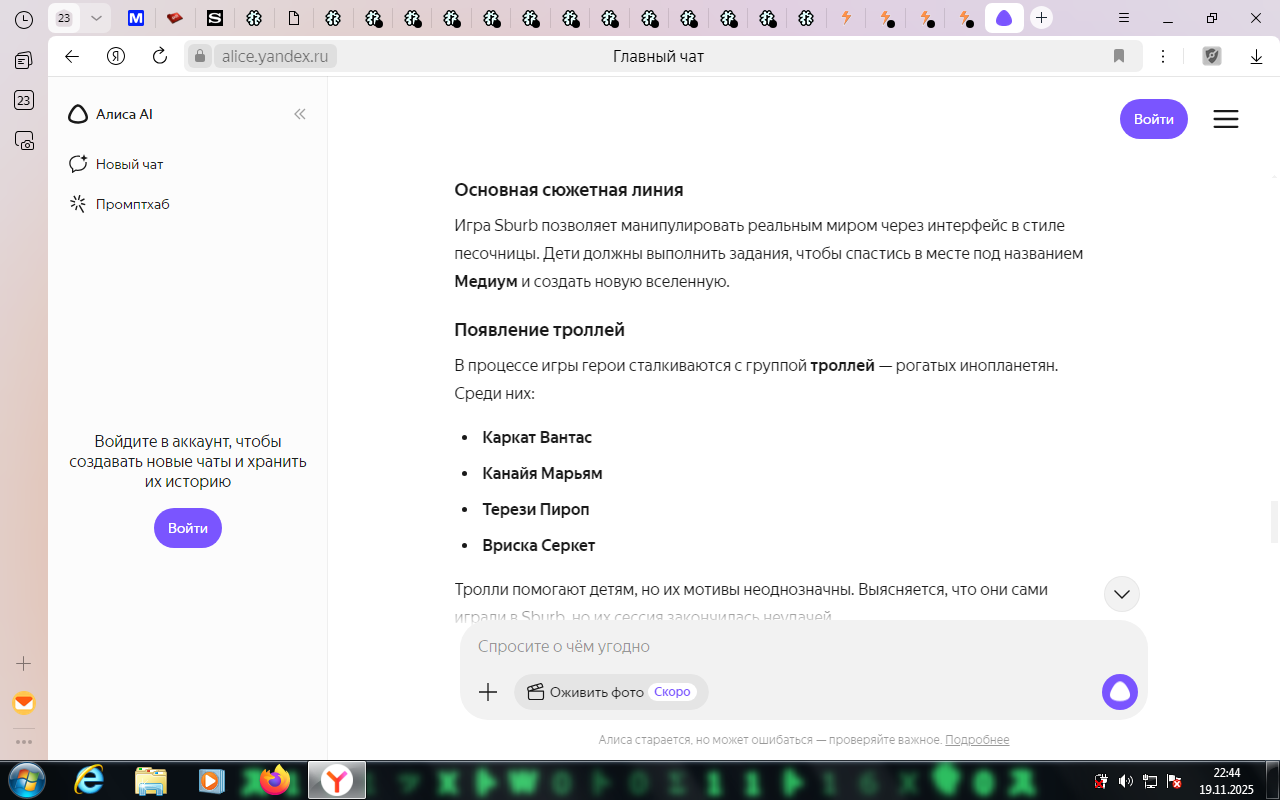The width and height of the screenshot is (1280, 800).
Task: Click the bold word 'Медиум'
Action: [x=486, y=282]
